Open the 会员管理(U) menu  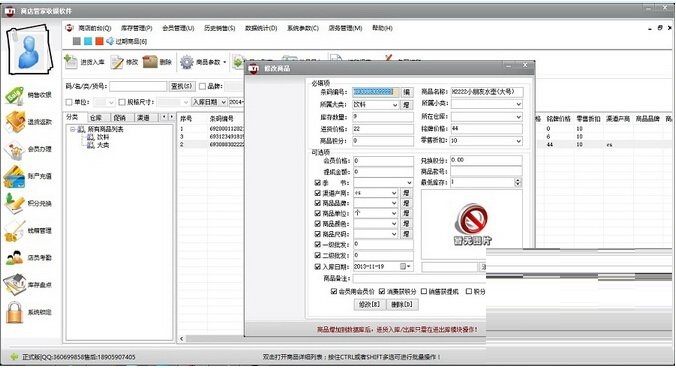coord(178,28)
